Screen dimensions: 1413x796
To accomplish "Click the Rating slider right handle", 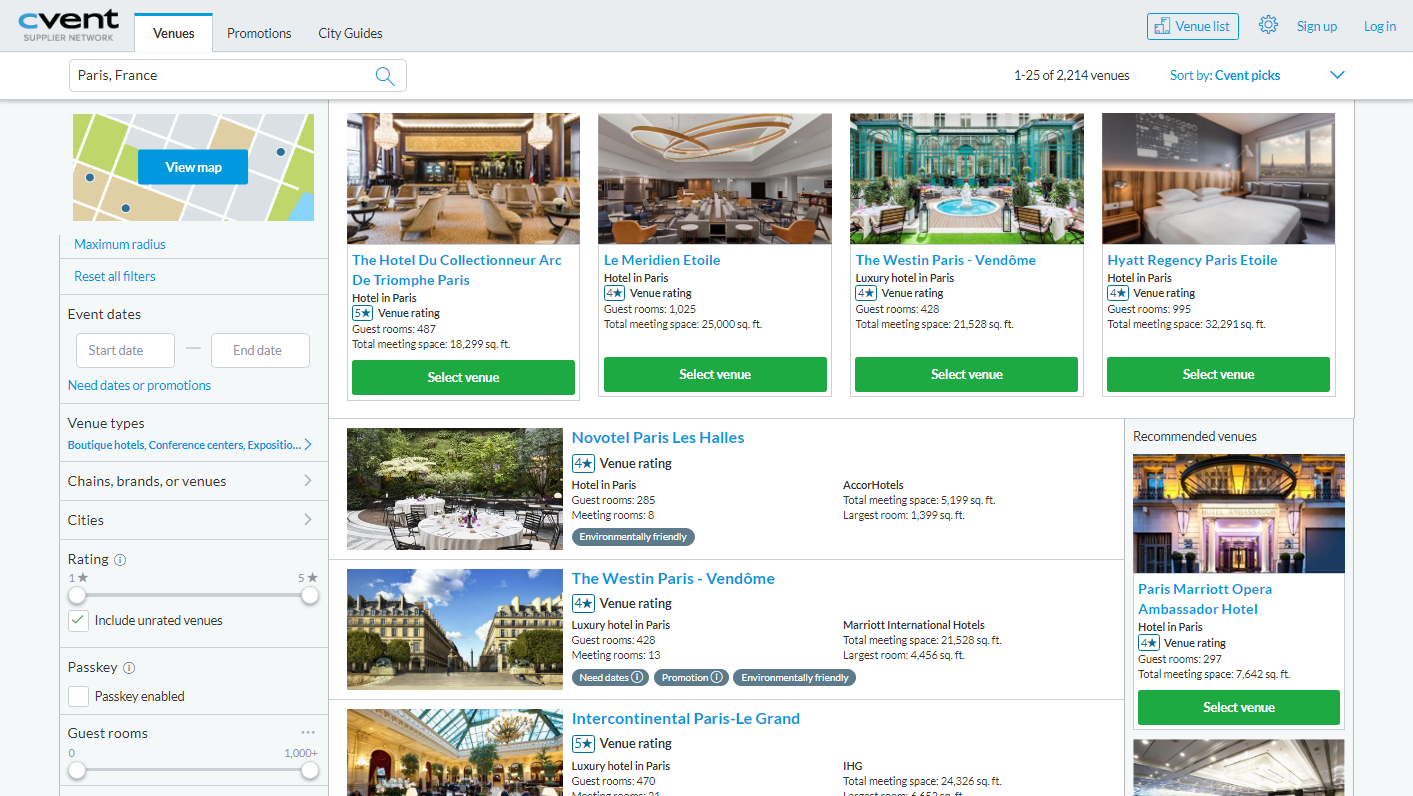I will point(310,595).
